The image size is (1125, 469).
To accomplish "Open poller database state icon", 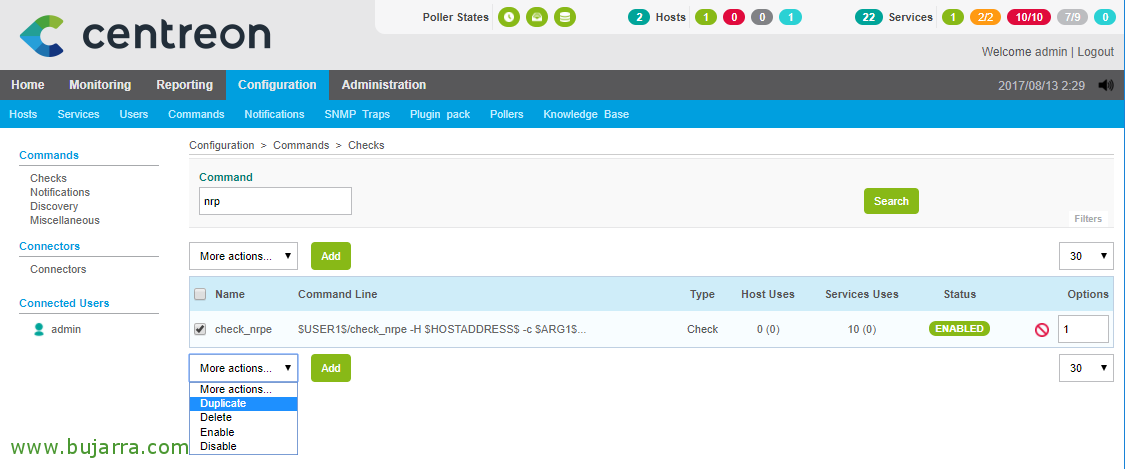I will (565, 17).
